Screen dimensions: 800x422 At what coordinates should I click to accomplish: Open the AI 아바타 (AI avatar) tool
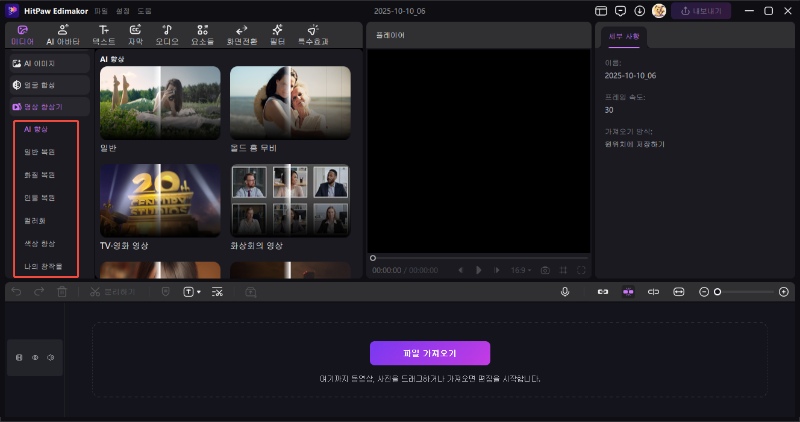click(x=64, y=35)
